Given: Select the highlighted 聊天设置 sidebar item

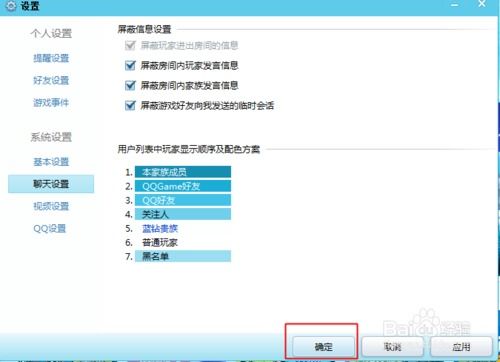Looking at the screenshot, I should pos(51,184).
